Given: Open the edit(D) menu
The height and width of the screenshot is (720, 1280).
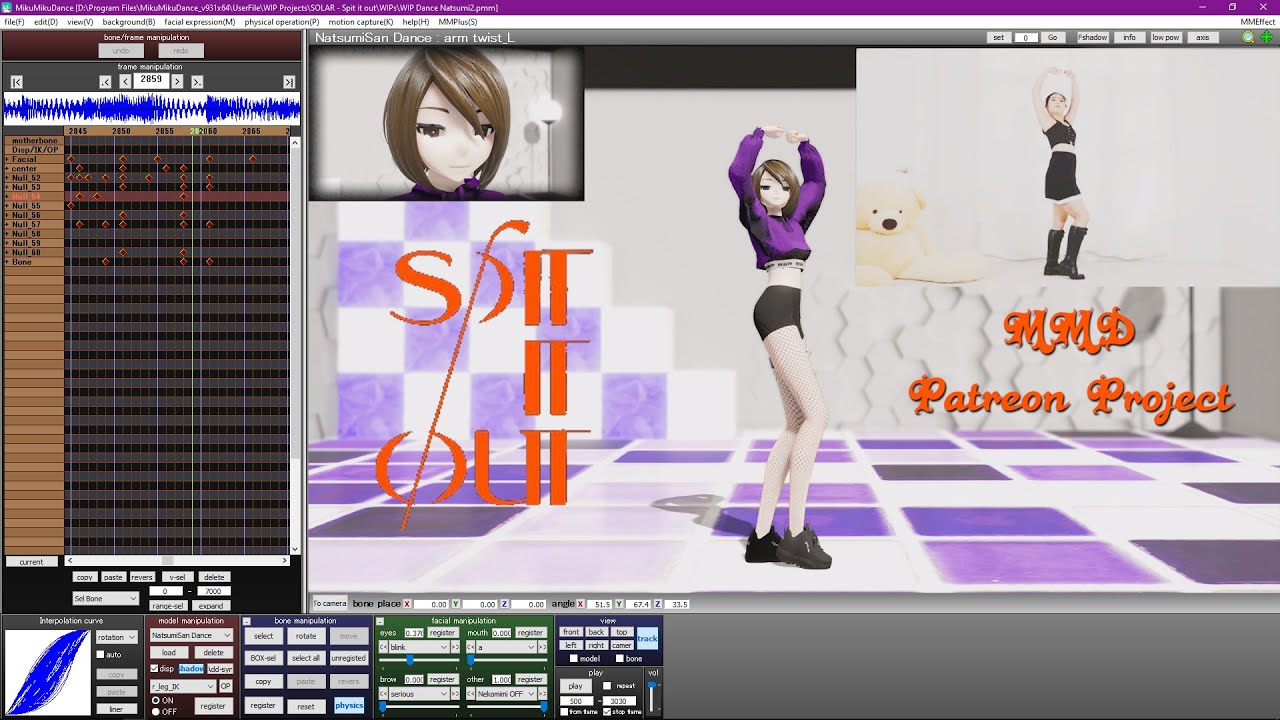Looking at the screenshot, I should [45, 21].
